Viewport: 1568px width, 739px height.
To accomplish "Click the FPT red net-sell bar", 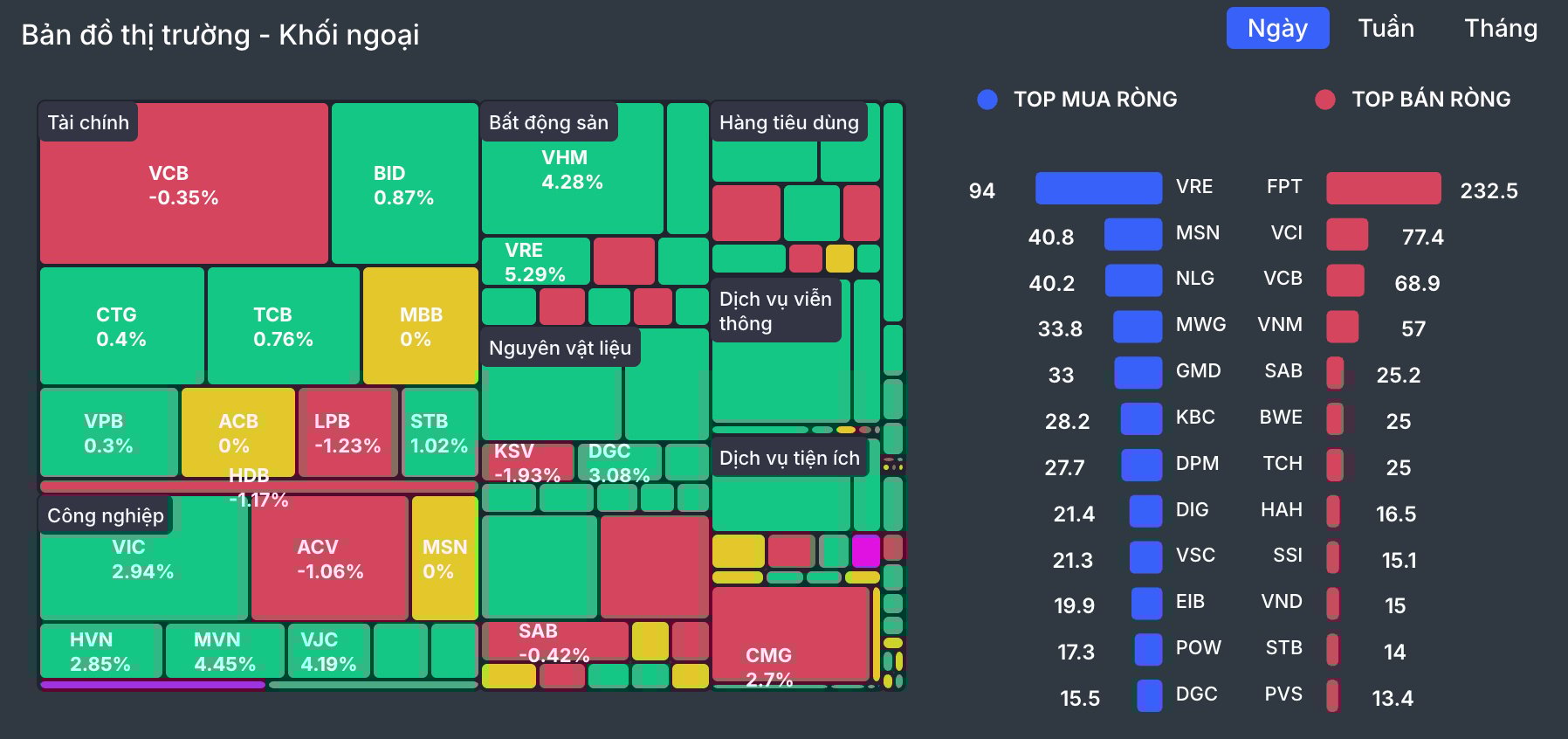I will [1384, 188].
